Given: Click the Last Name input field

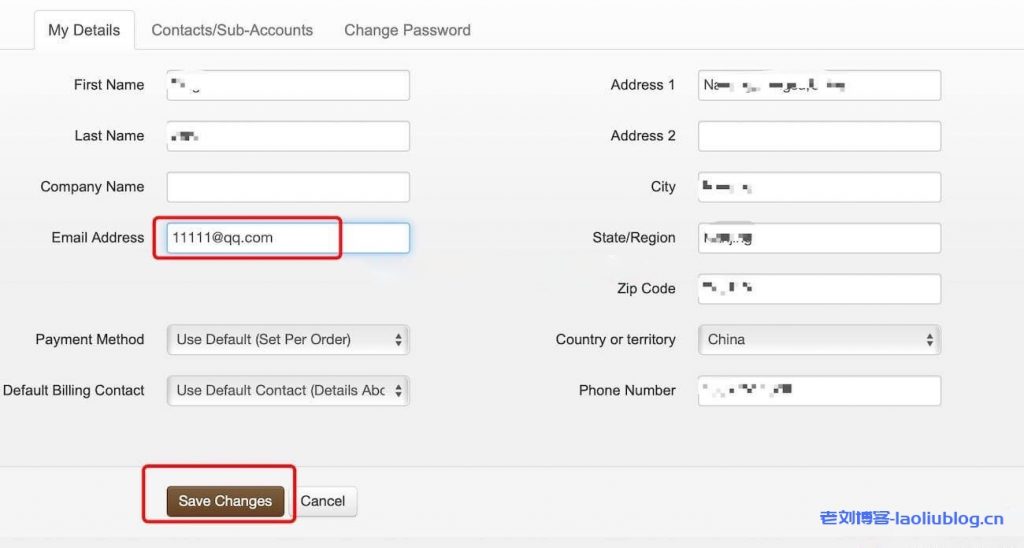Looking at the screenshot, I should click(288, 136).
